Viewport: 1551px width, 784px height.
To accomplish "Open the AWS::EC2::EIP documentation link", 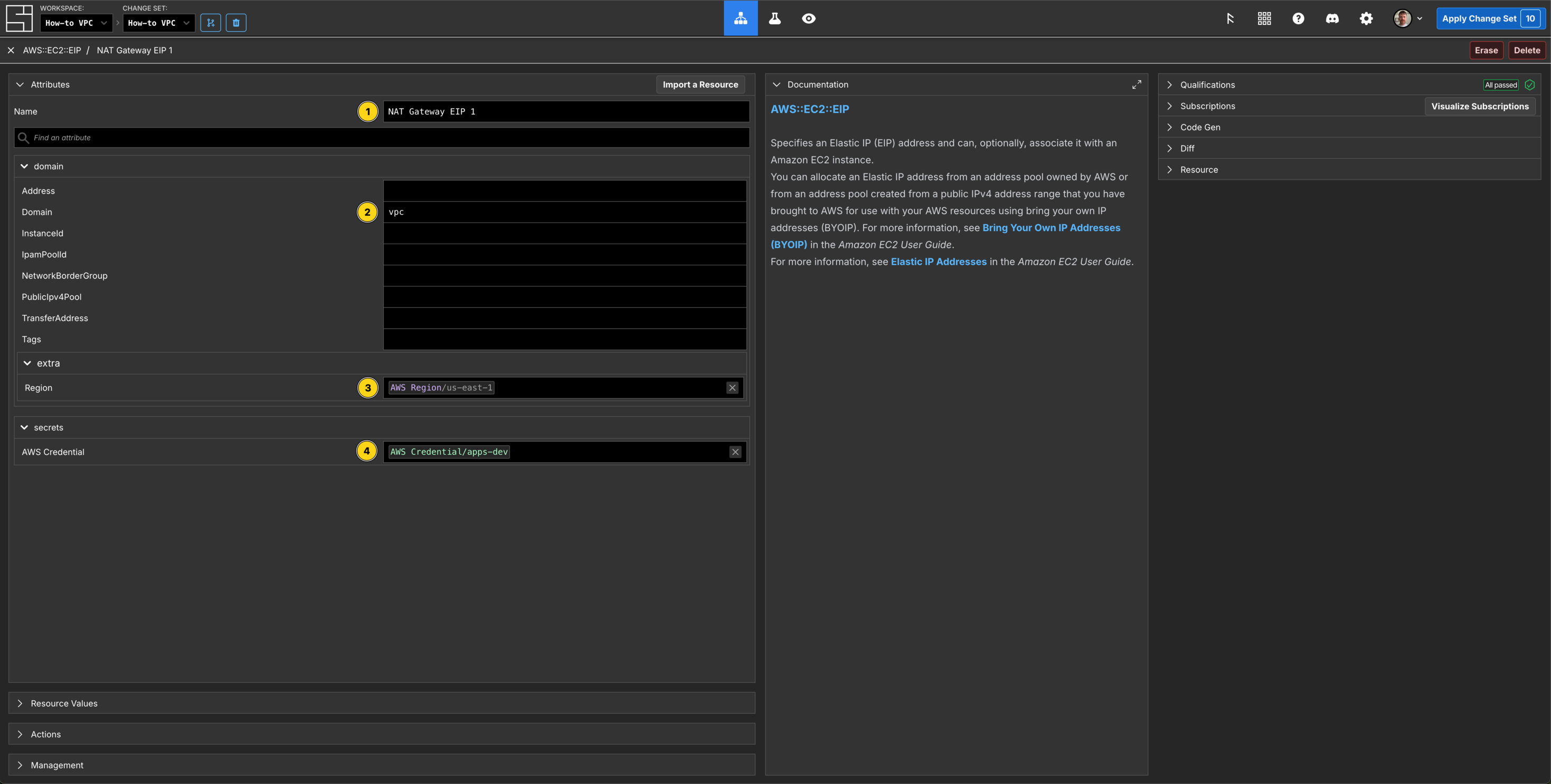I will pyautogui.click(x=810, y=109).
